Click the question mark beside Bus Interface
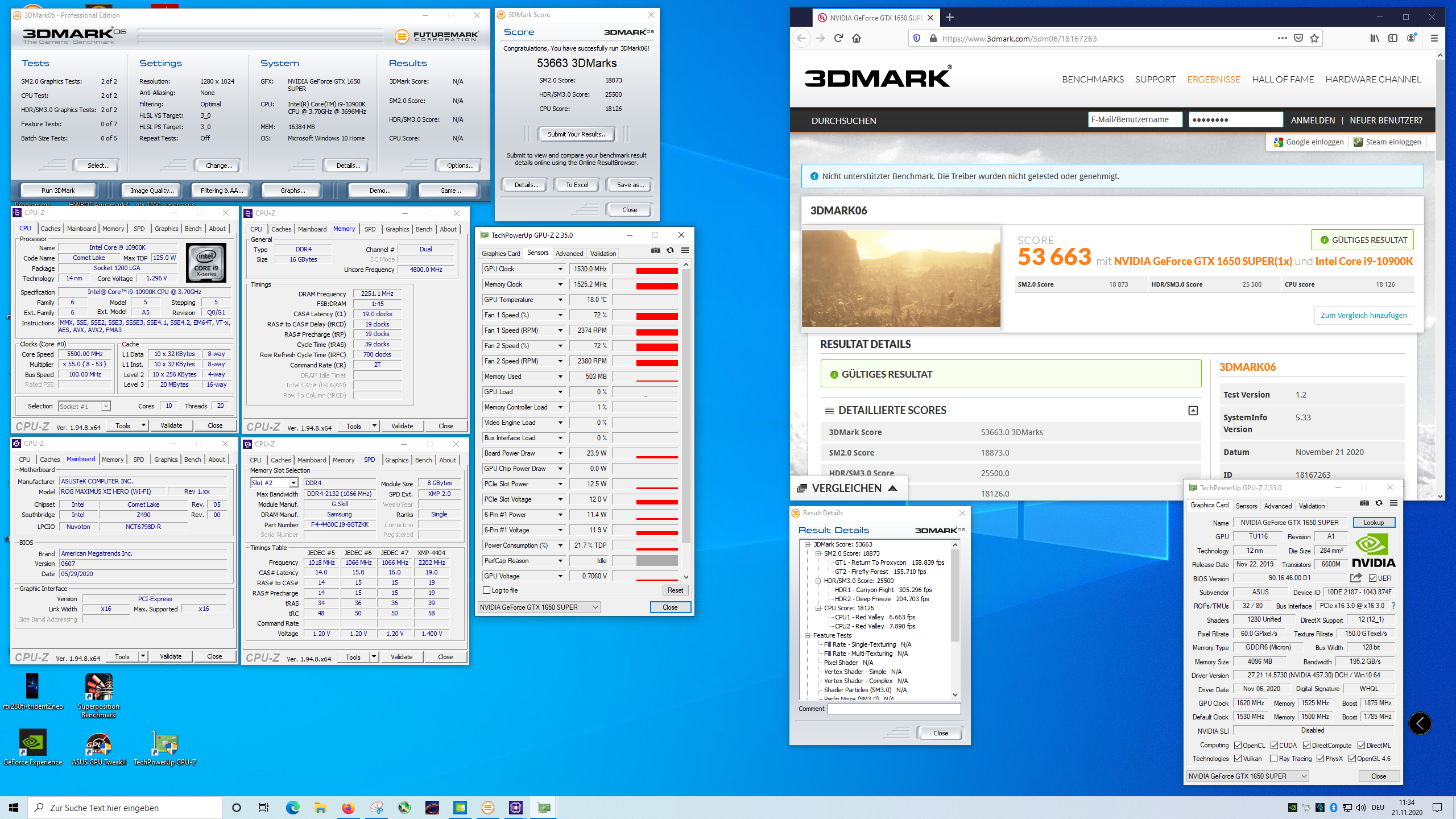1456x819 pixels. 1393,606
